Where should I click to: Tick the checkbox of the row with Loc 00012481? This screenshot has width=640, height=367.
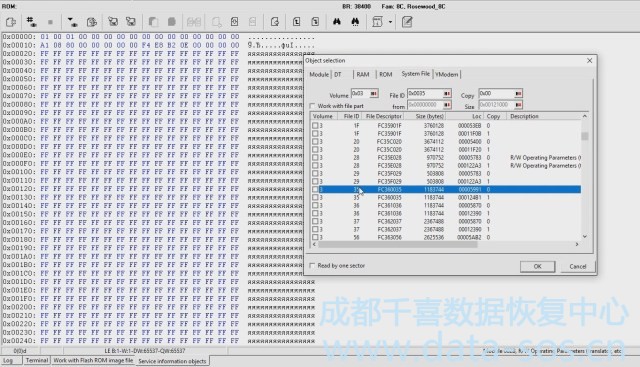pyautogui.click(x=315, y=197)
